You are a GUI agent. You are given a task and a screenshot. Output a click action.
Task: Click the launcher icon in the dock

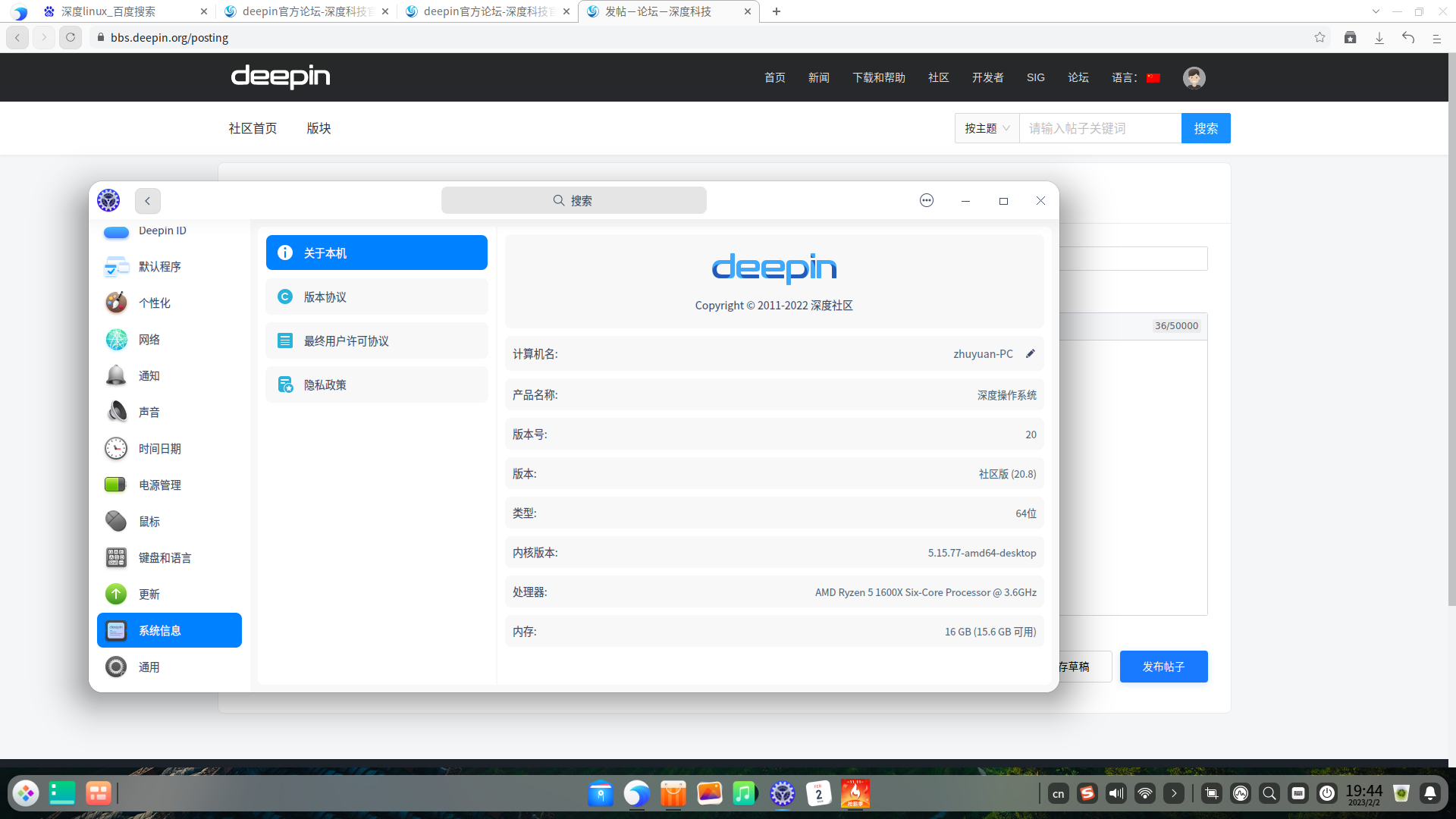pyautogui.click(x=26, y=793)
